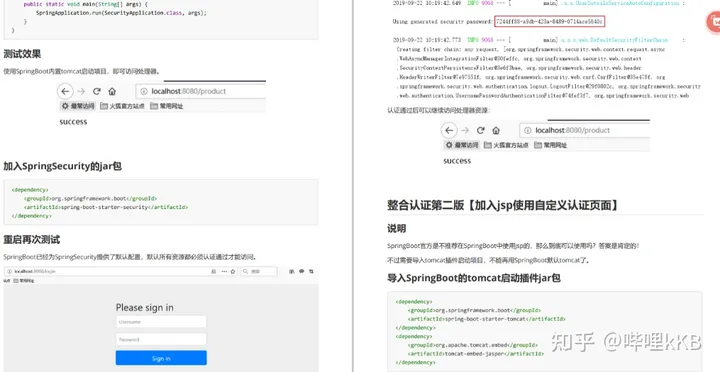
Task: Click home icon in browser below 认证通过后 text
Action: click(496, 130)
